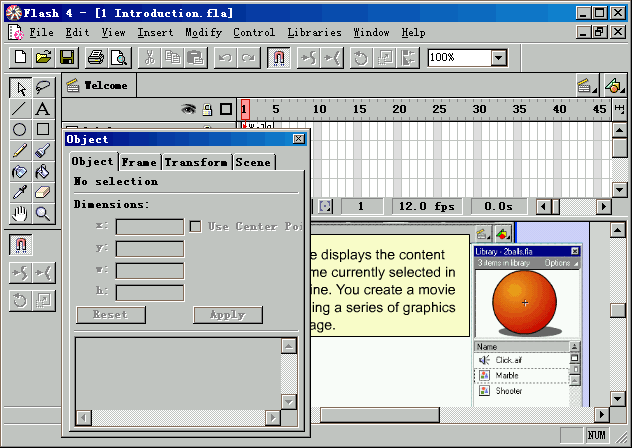Pick the Oval drawing tool
Viewport: 632px width, 448px height.
[x=19, y=129]
